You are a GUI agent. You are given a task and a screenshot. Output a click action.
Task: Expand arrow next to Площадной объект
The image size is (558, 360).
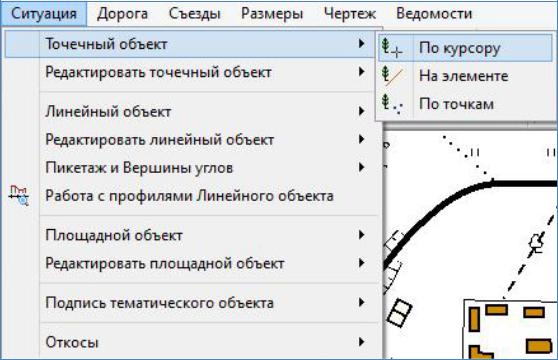[362, 235]
